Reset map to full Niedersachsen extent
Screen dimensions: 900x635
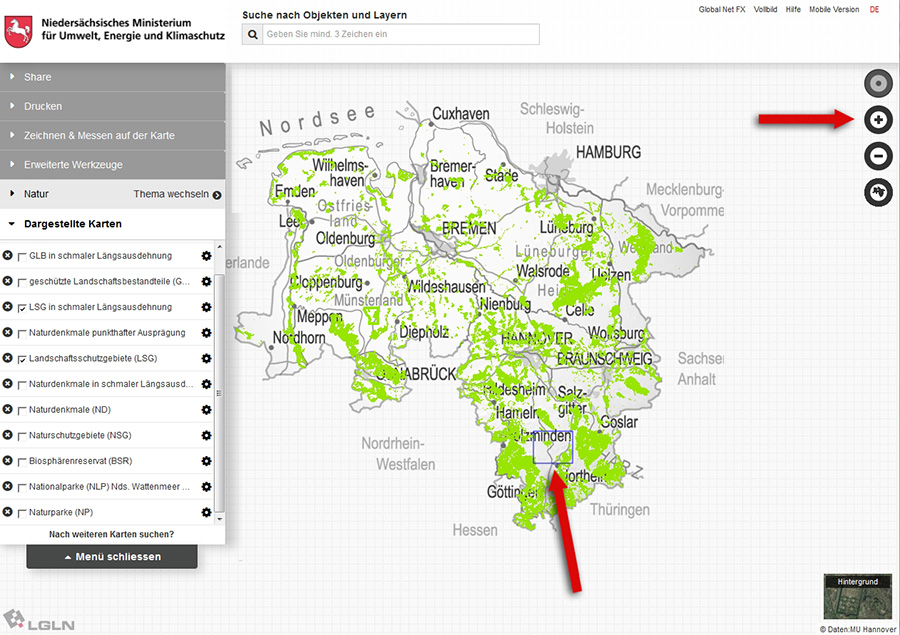pos(877,192)
